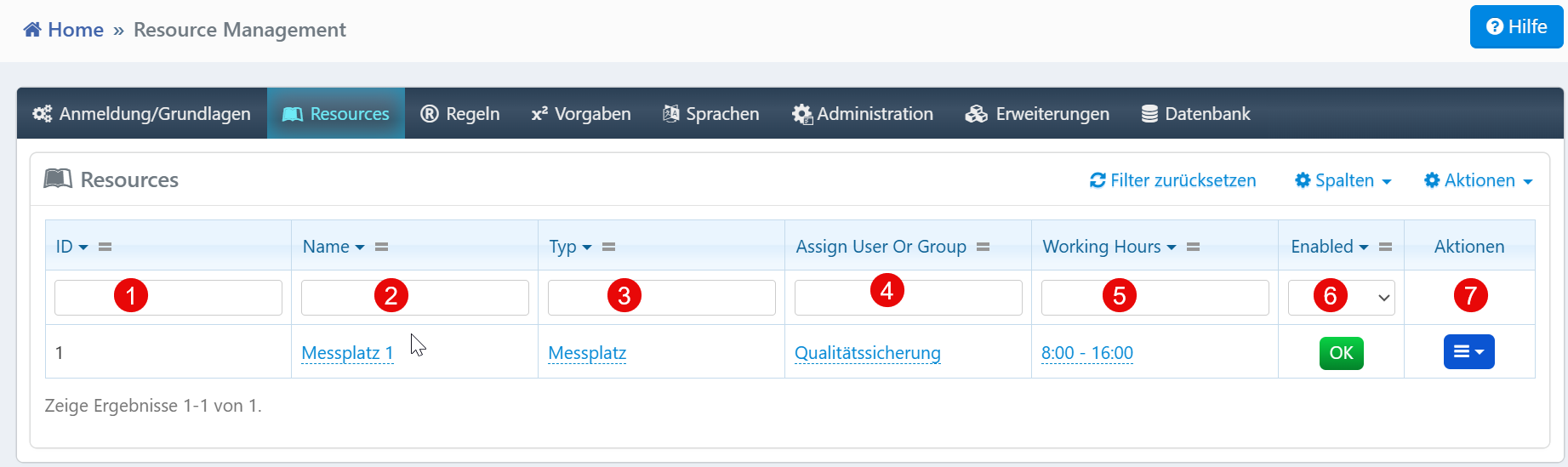Click the gear icon beside header Aktionen
The width and height of the screenshot is (1568, 467).
click(1432, 180)
